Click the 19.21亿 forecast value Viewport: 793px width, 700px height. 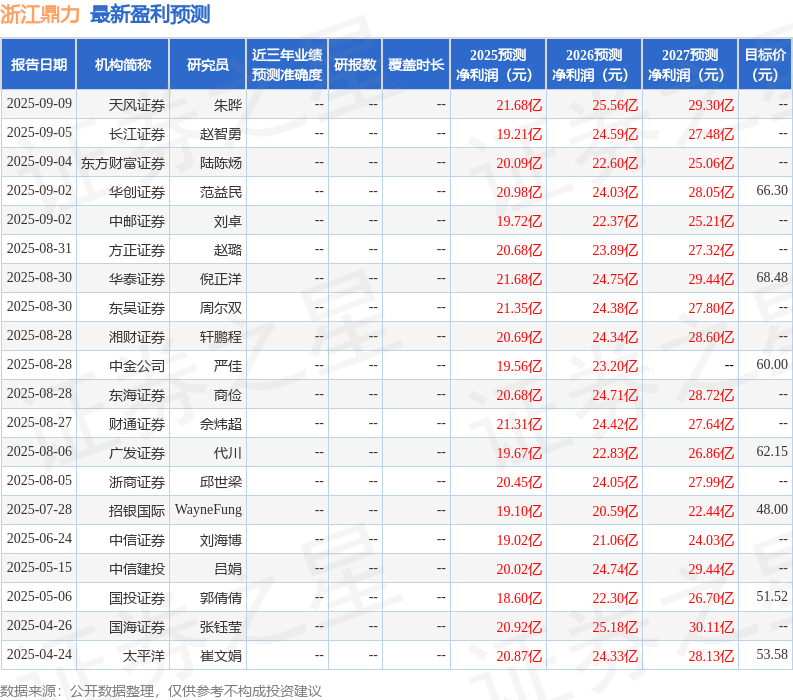coord(519,134)
